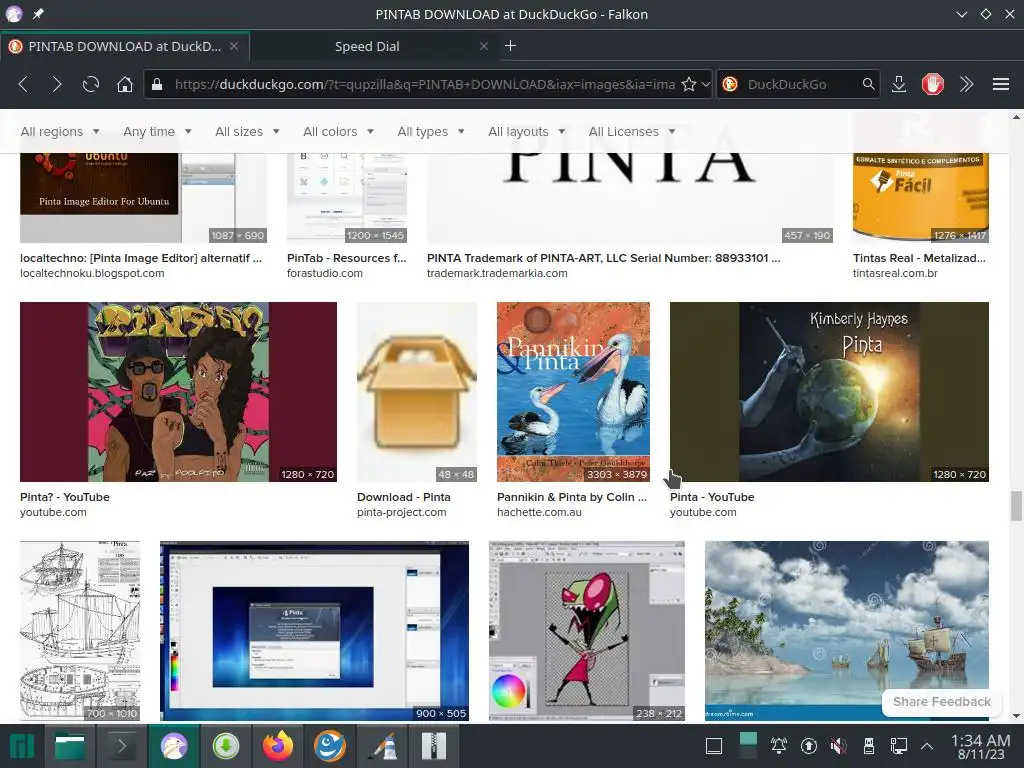
Task: Close the PINTAB DOWNLOAD tab
Action: click(x=234, y=46)
